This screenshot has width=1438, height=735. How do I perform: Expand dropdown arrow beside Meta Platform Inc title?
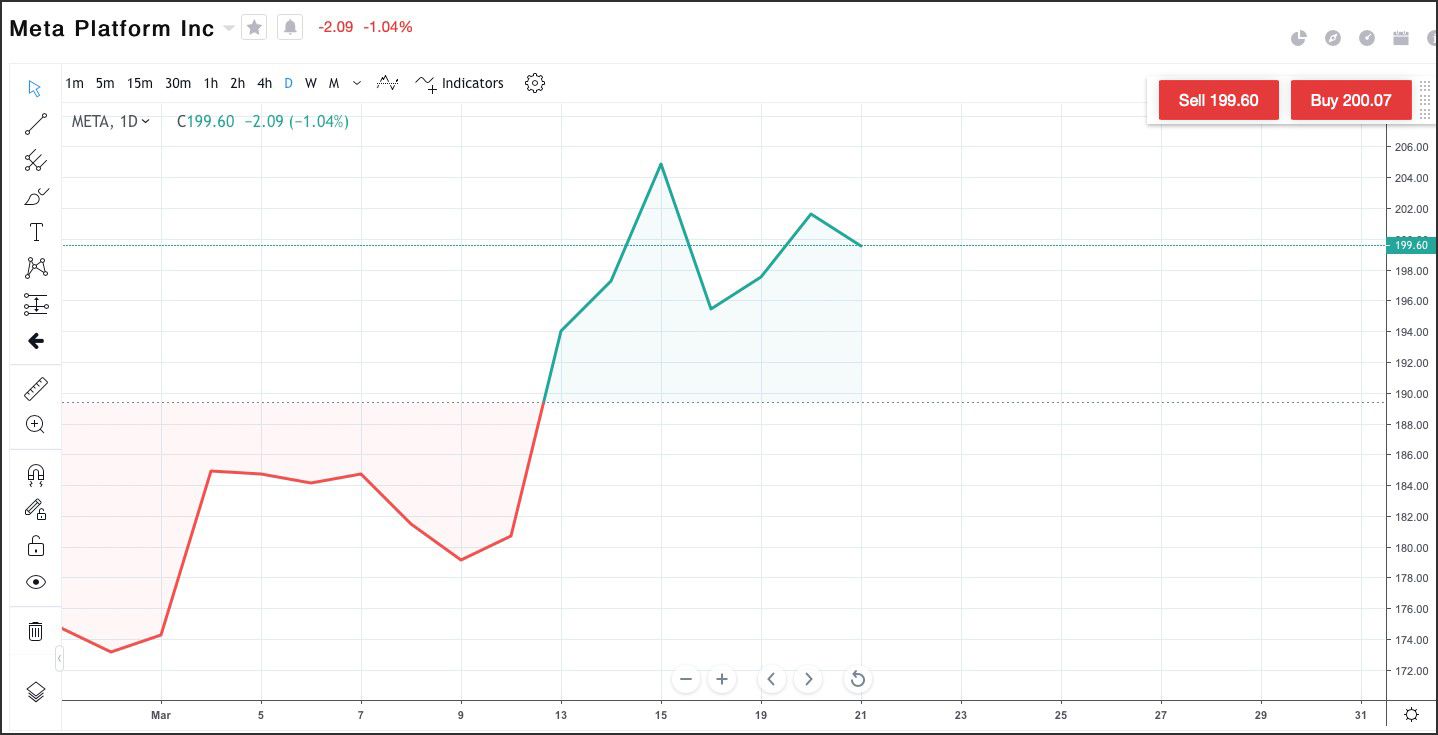click(x=229, y=28)
